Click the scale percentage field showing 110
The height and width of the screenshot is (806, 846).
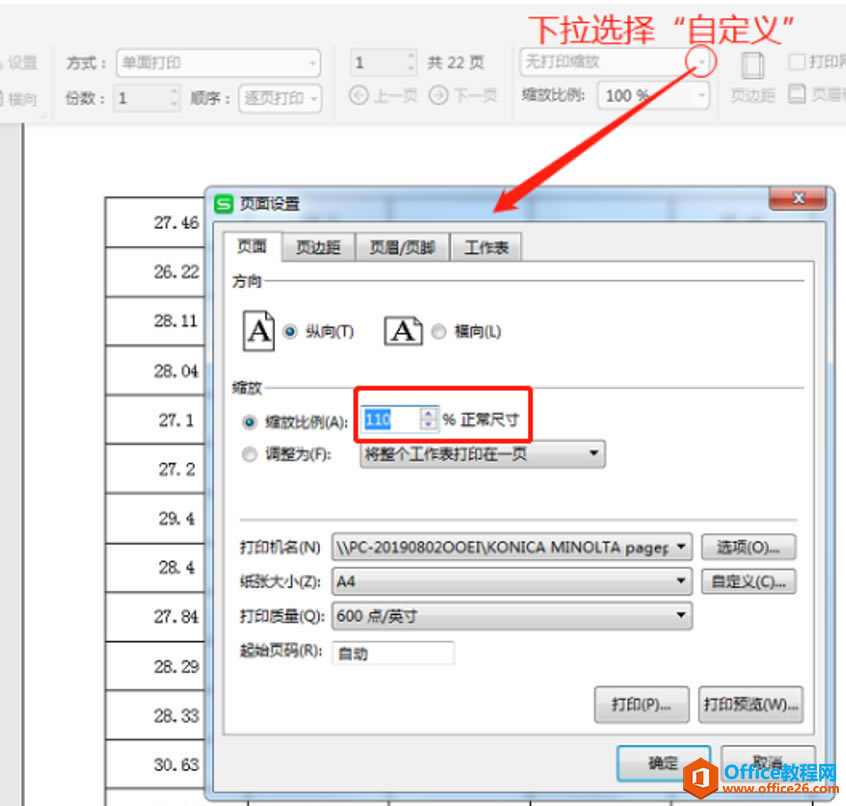coord(390,419)
